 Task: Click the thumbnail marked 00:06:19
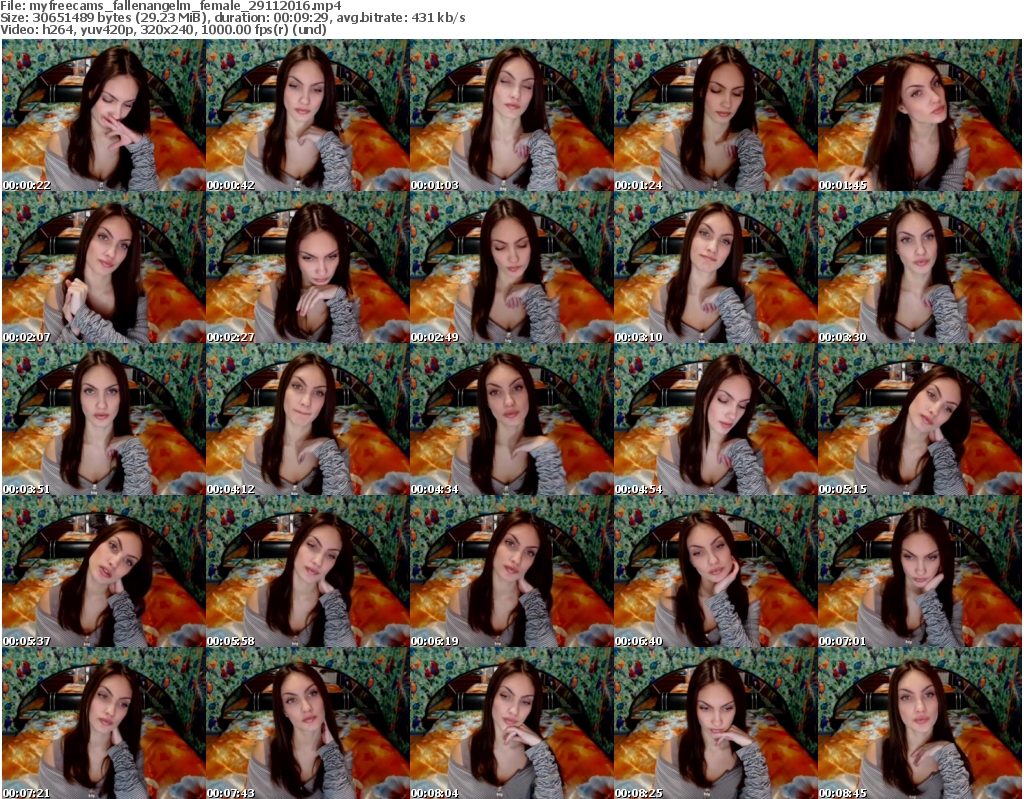[x=511, y=572]
